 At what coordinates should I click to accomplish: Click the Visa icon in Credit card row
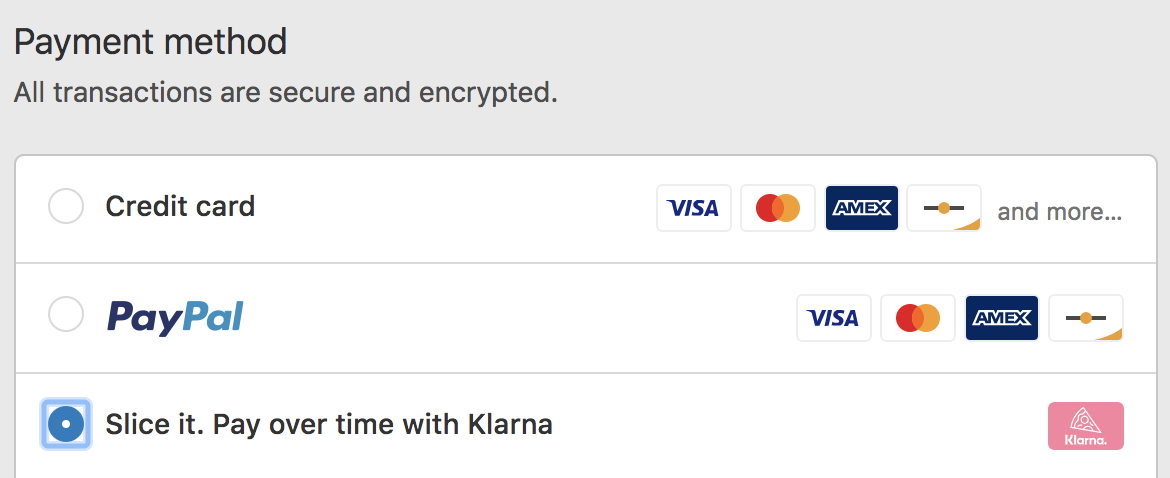694,208
